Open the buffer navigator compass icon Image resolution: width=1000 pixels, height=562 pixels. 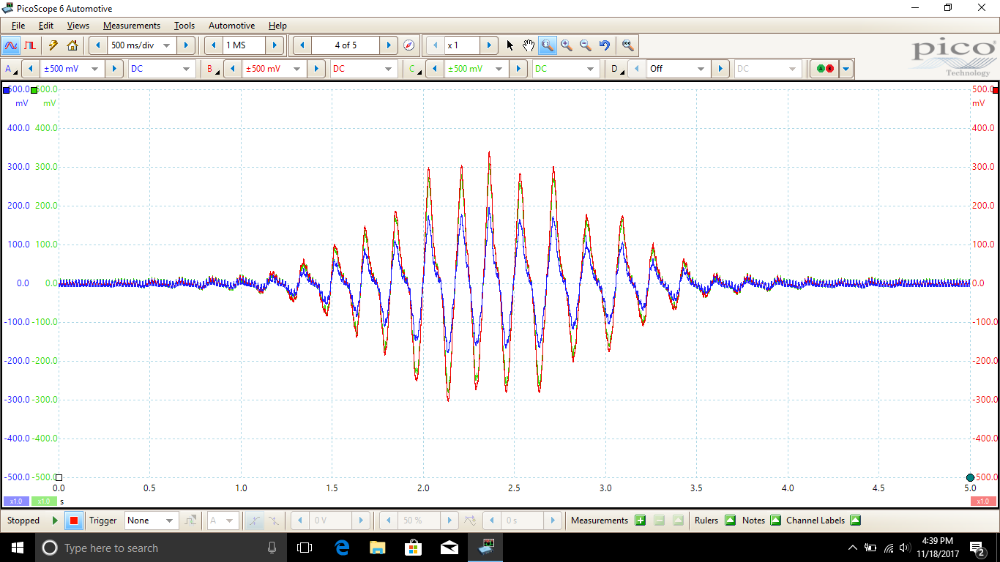click(x=408, y=45)
